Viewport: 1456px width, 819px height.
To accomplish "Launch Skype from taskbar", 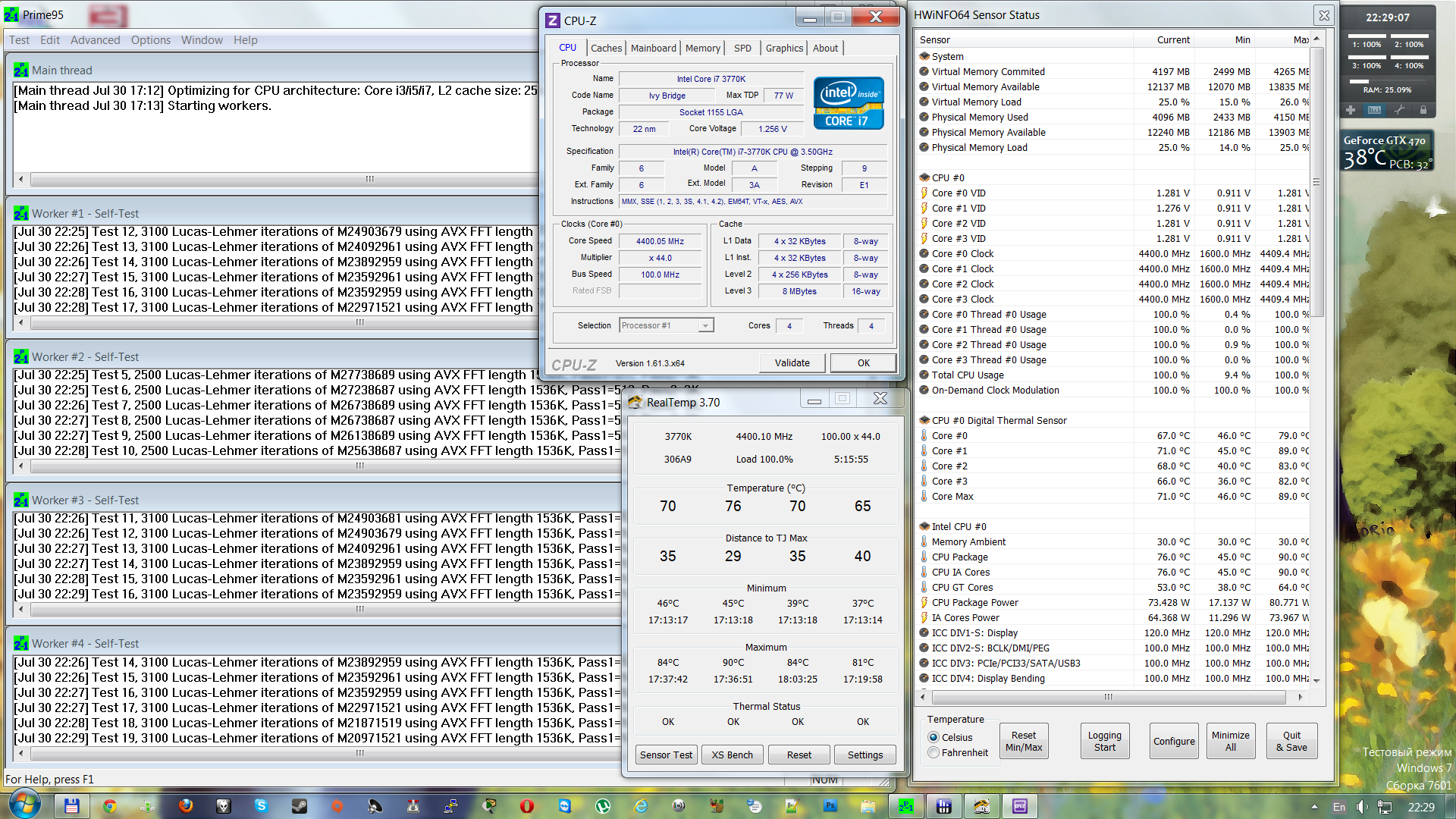I will tap(262, 806).
